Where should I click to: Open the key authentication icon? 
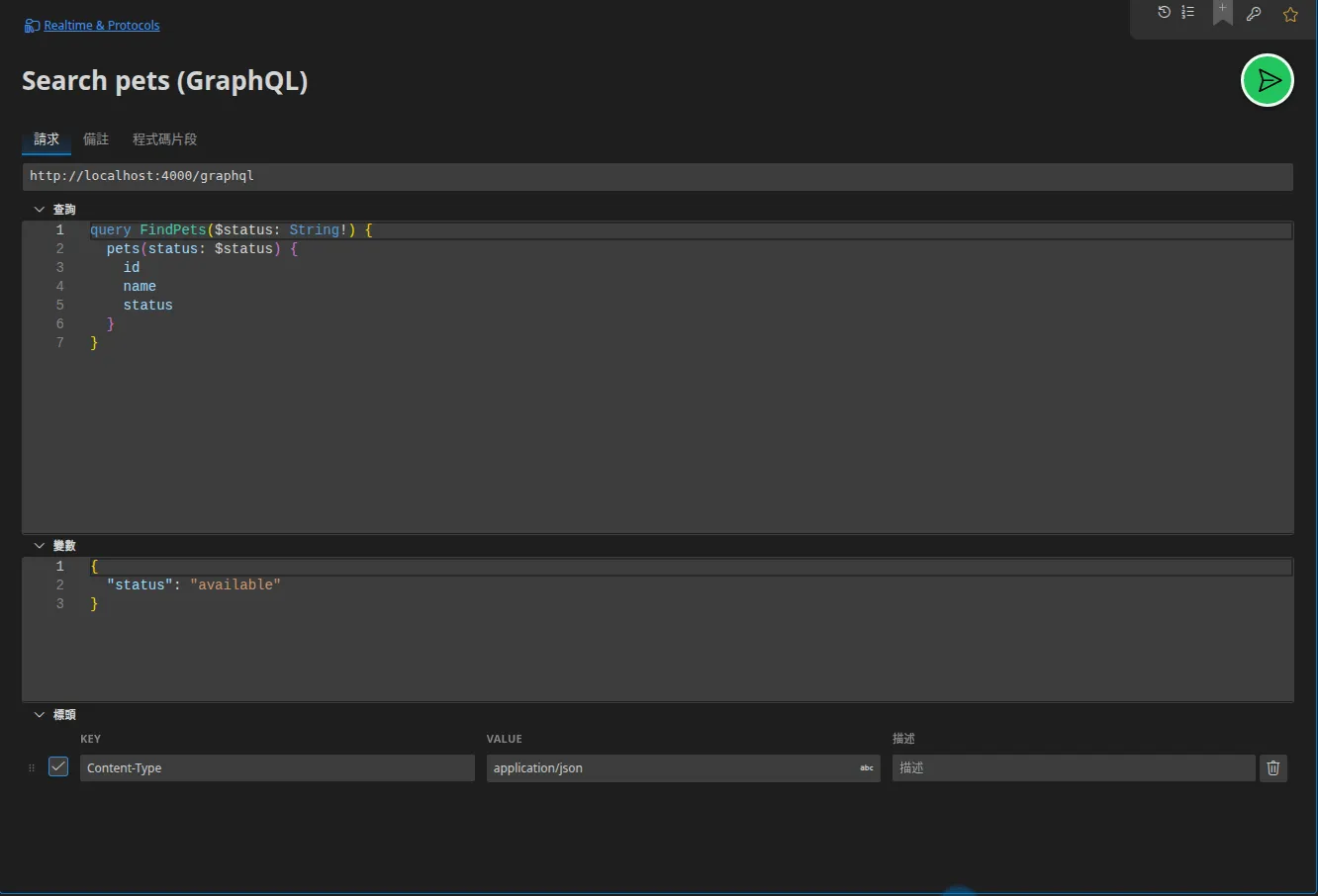pos(1254,14)
